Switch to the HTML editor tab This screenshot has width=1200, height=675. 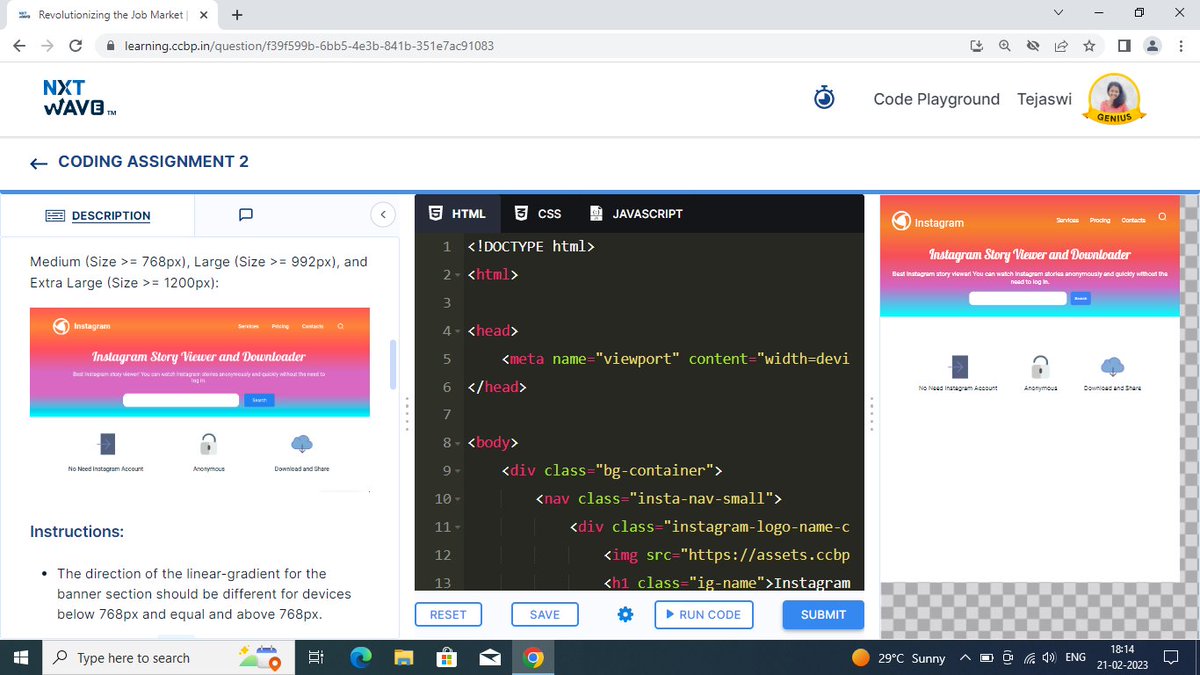(x=457, y=214)
